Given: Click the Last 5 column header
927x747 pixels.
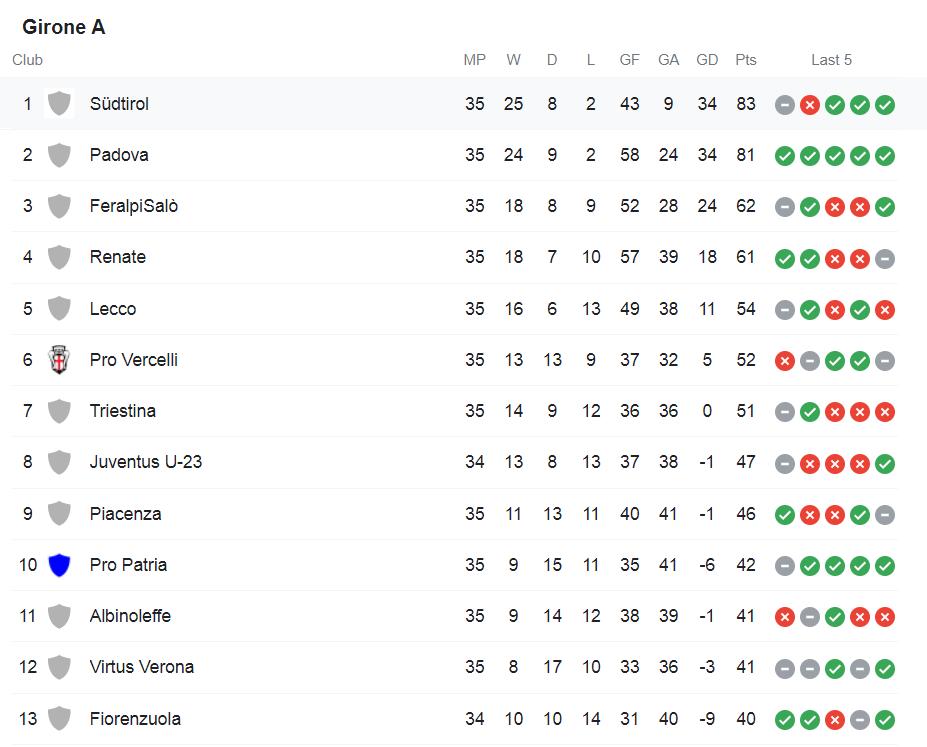Looking at the screenshot, I should [x=831, y=60].
